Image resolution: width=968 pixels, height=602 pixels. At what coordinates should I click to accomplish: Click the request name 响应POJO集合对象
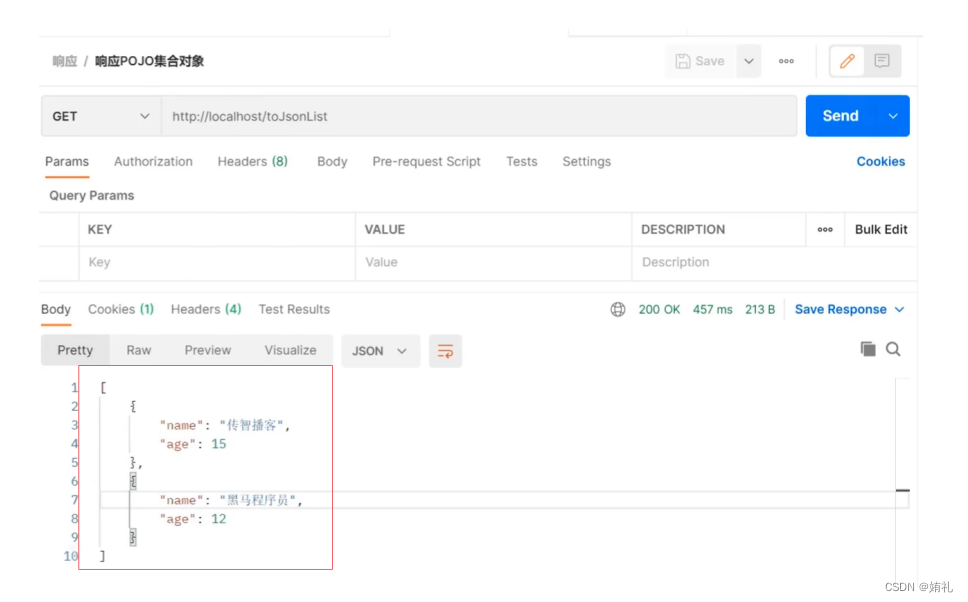149,61
